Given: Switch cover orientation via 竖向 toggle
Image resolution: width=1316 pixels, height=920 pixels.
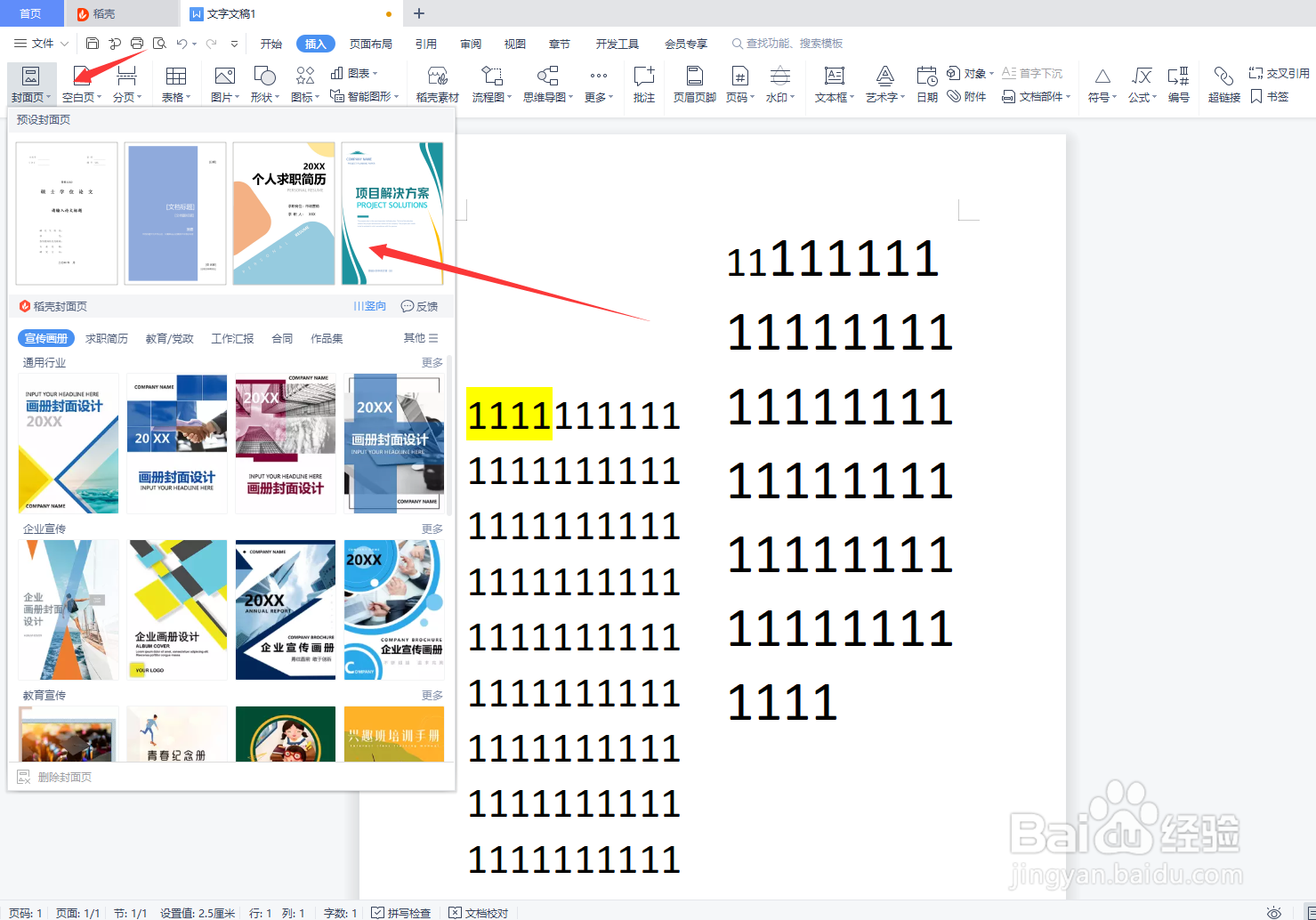Looking at the screenshot, I should (370, 306).
